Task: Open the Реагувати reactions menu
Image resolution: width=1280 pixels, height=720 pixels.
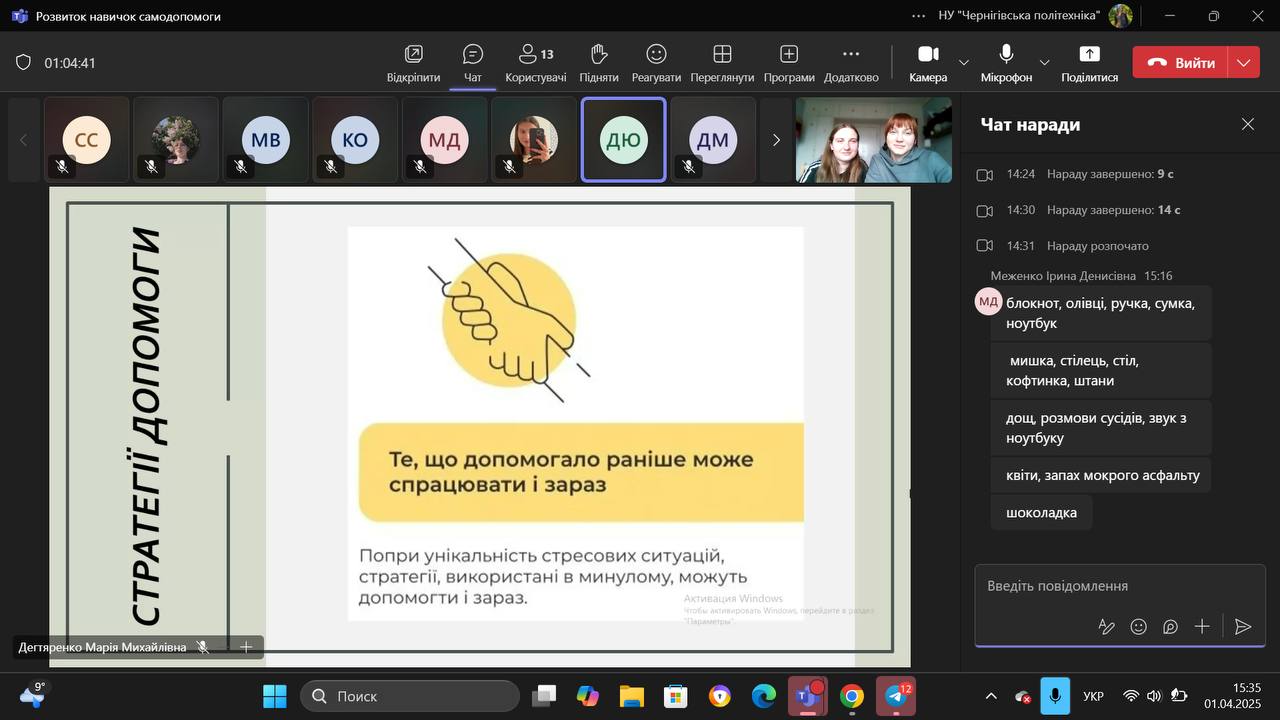Action: click(656, 62)
